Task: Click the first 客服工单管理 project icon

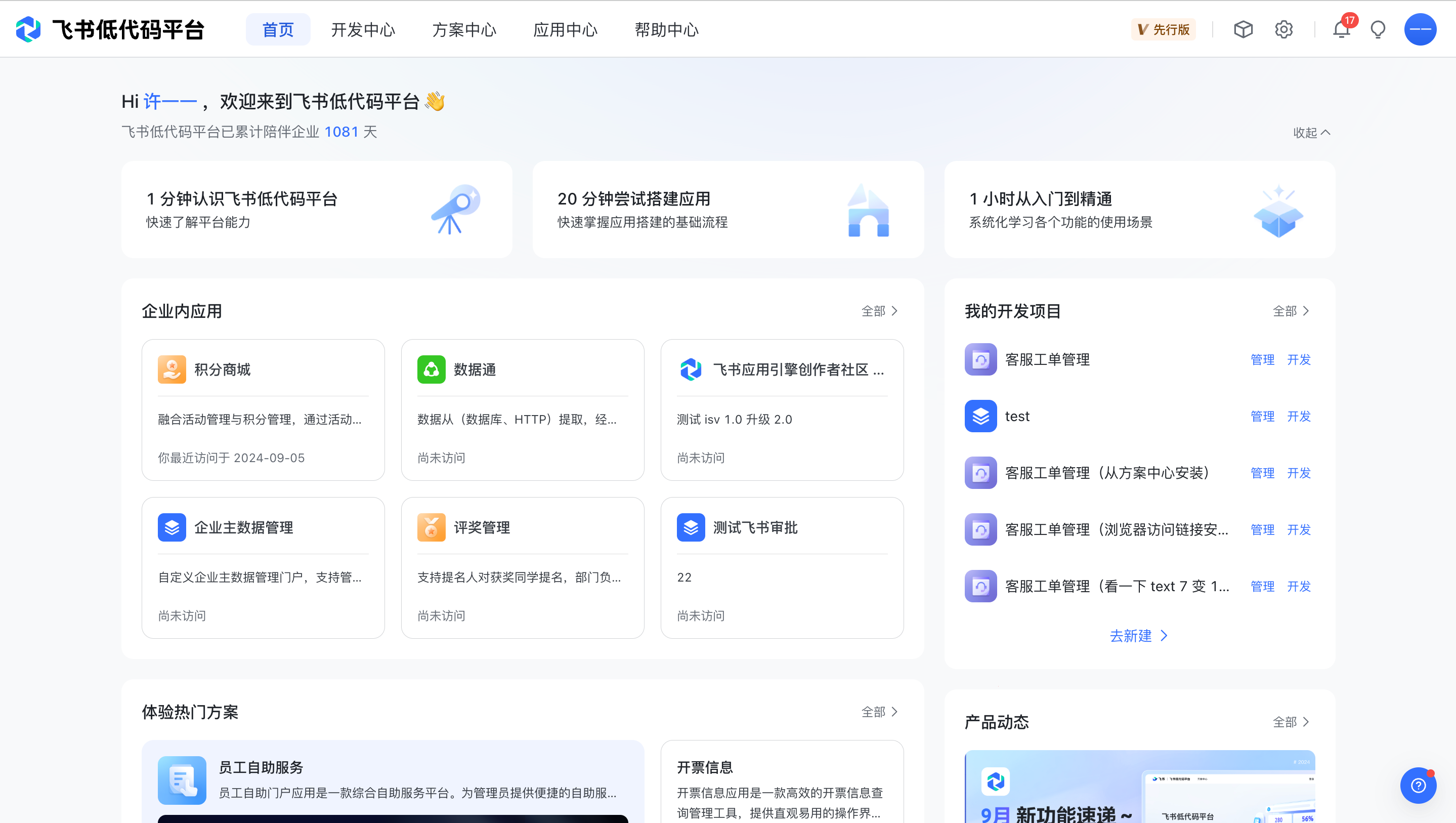Action: pos(980,359)
